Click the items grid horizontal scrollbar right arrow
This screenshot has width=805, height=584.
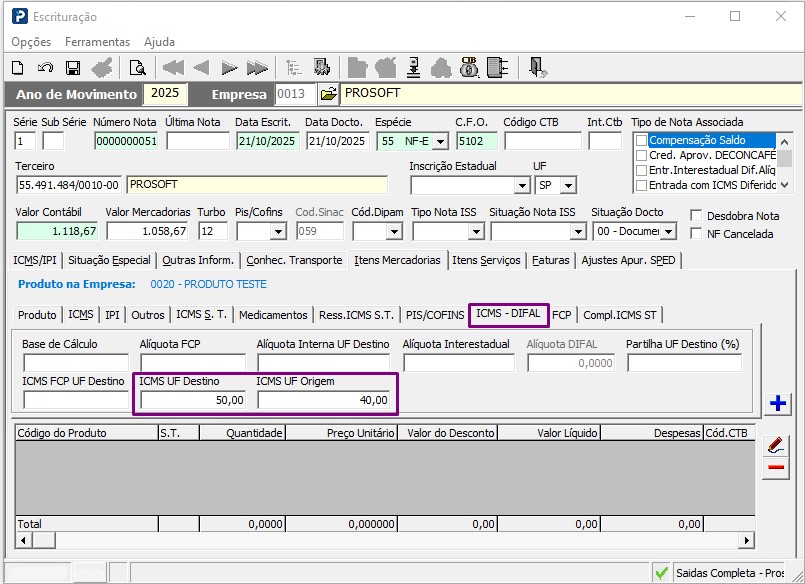[x=746, y=540]
